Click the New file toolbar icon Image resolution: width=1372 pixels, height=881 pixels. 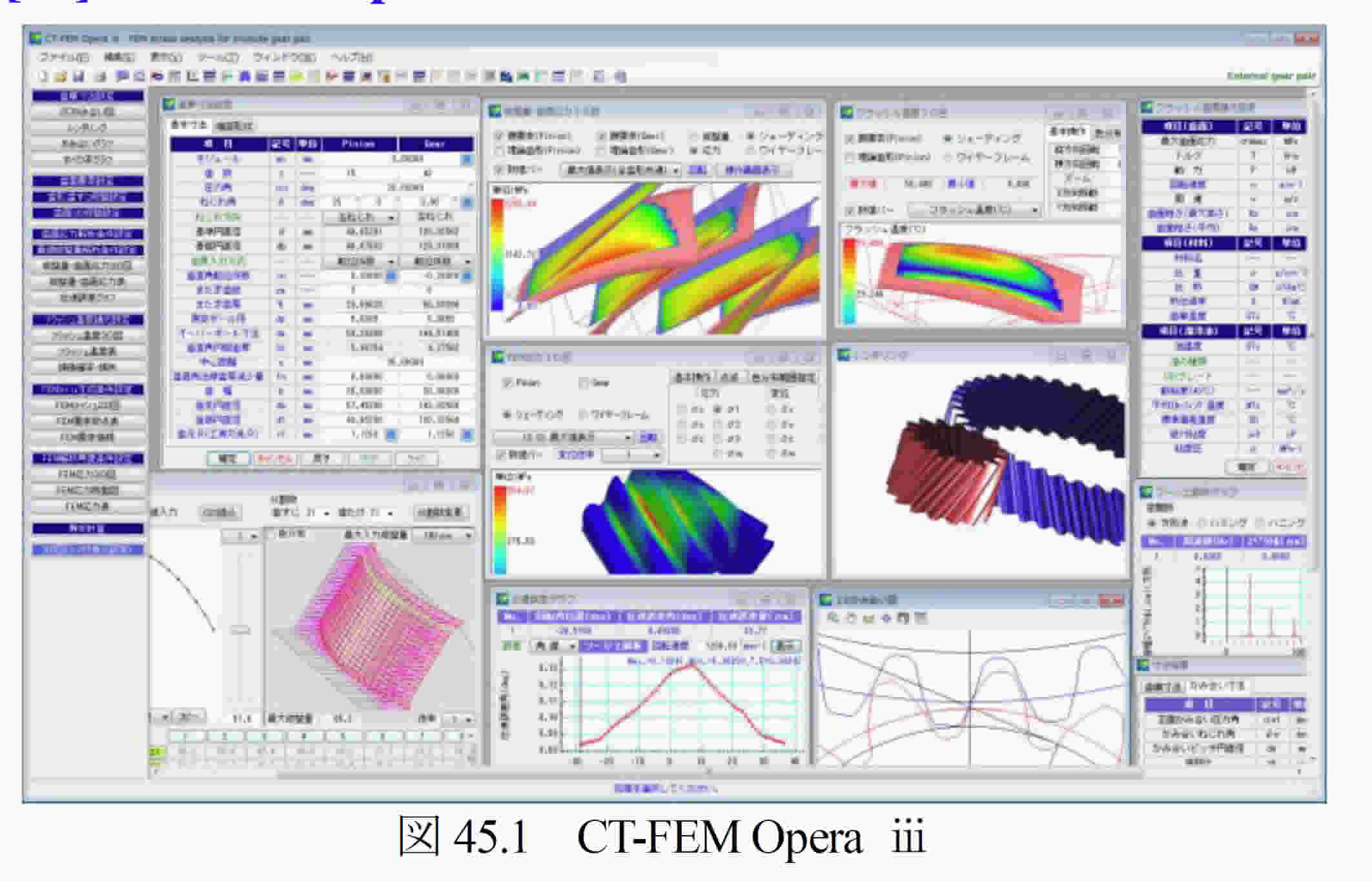pyautogui.click(x=43, y=76)
